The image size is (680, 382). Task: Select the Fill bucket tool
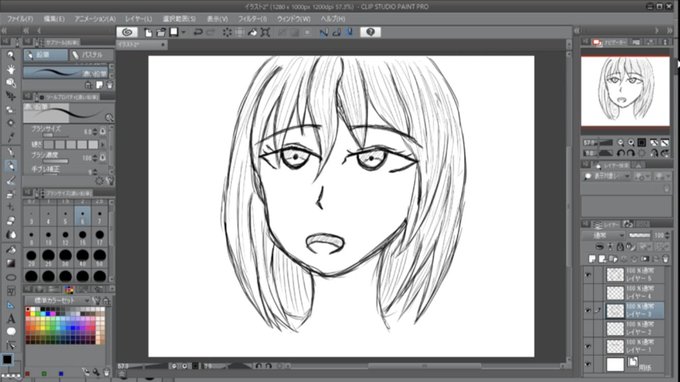click(x=11, y=250)
